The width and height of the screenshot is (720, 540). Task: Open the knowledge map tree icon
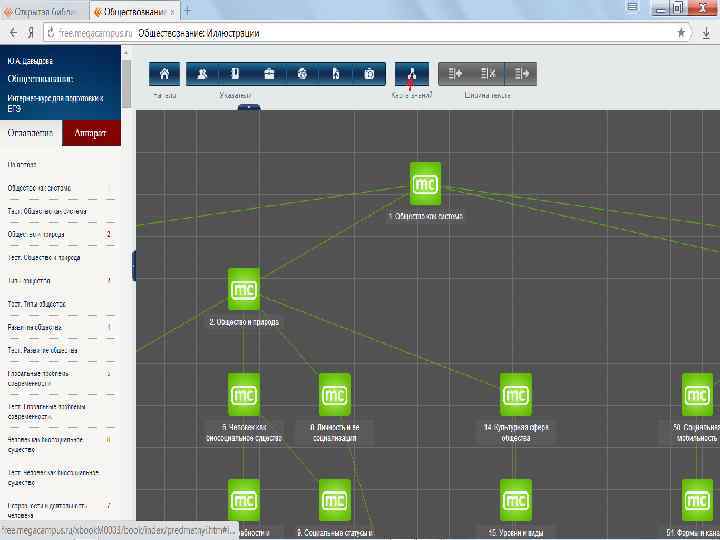(412, 73)
